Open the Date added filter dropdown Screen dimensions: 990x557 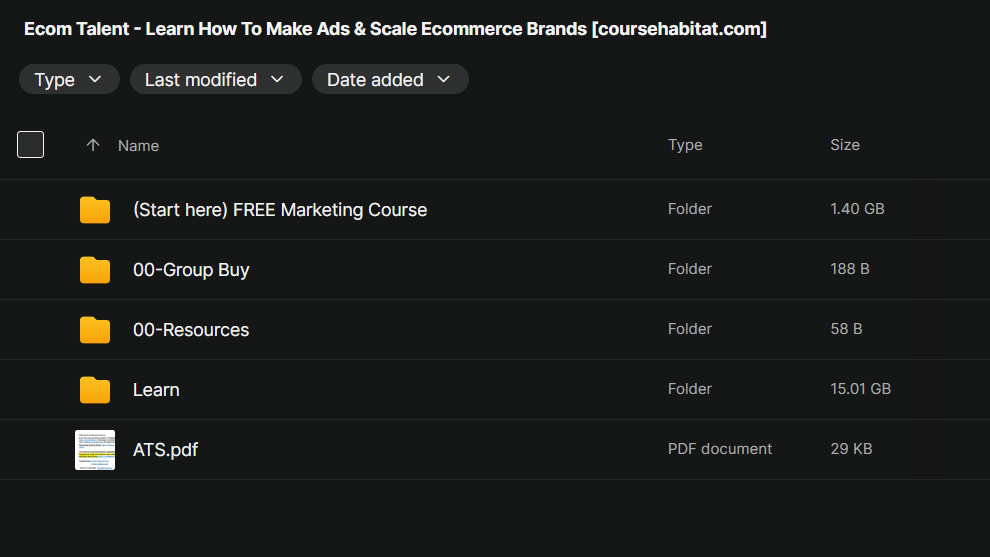[x=390, y=80]
